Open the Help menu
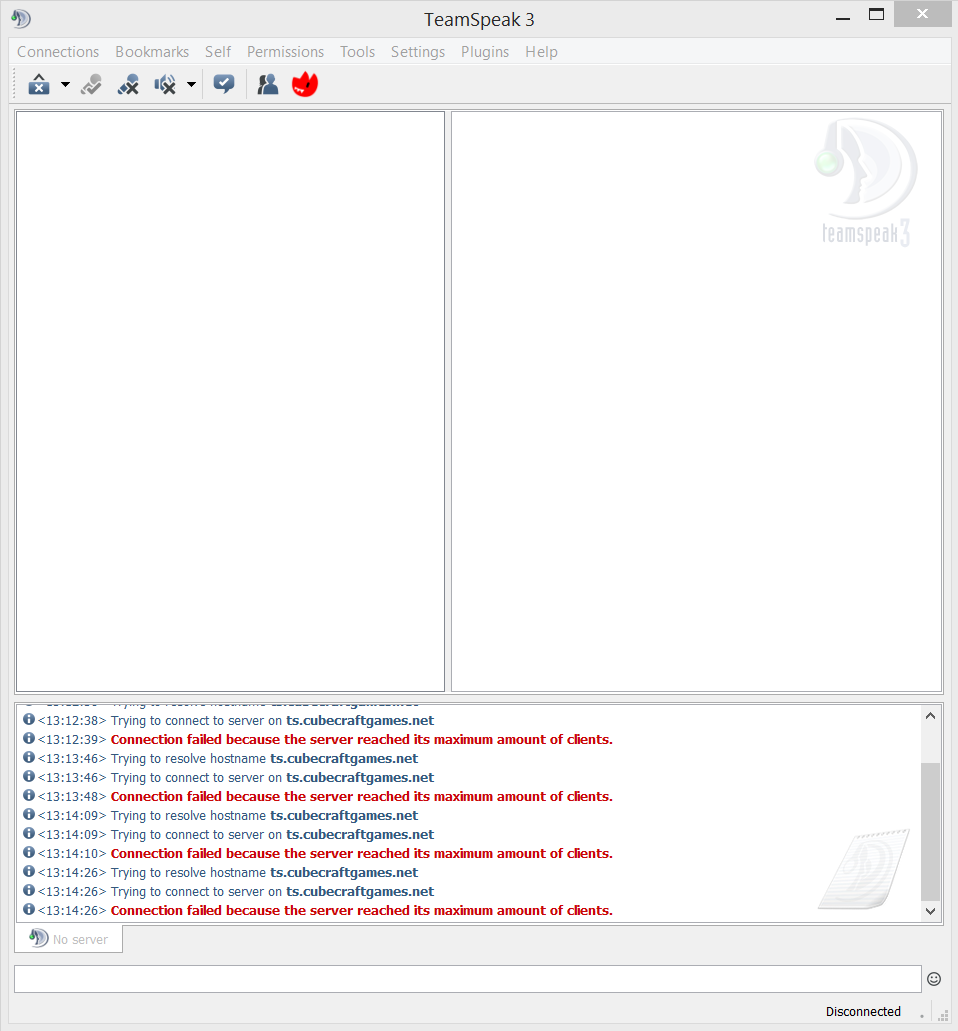Image resolution: width=958 pixels, height=1031 pixels. click(541, 52)
